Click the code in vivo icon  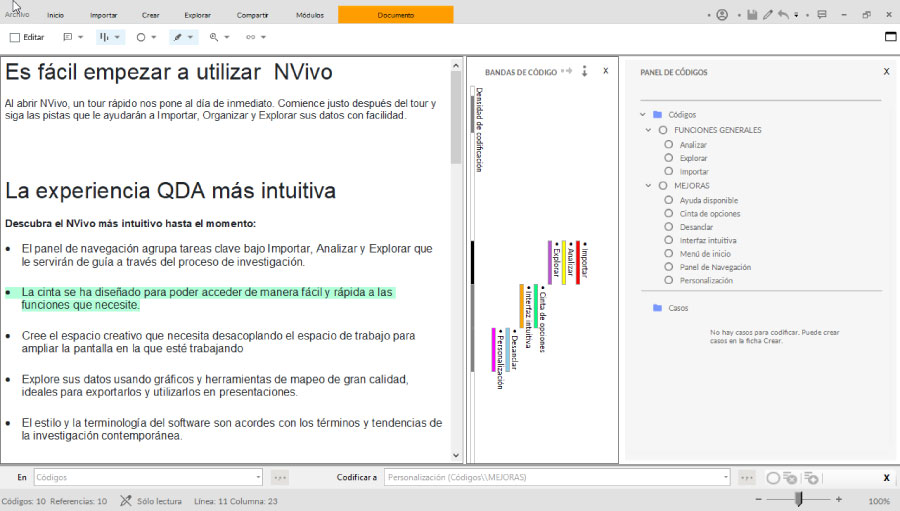[x=812, y=478]
